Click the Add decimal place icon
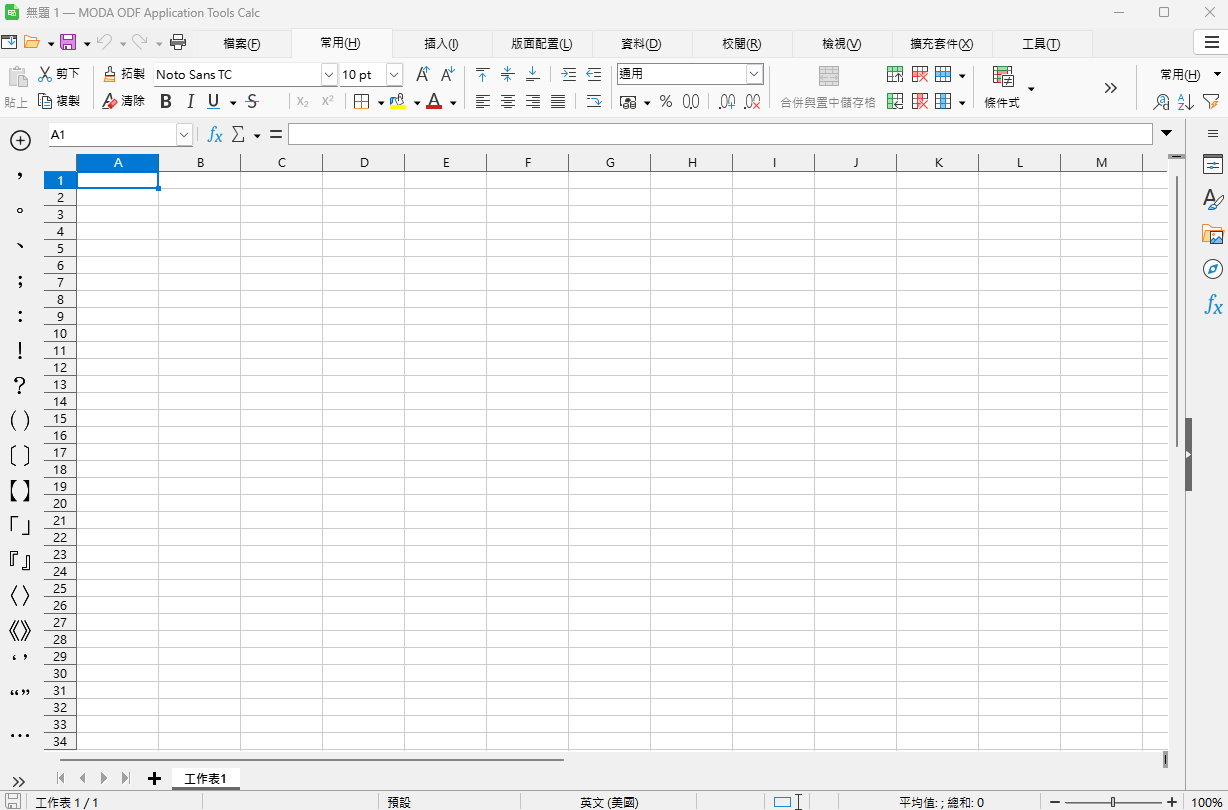1228x810 pixels. 728,101
